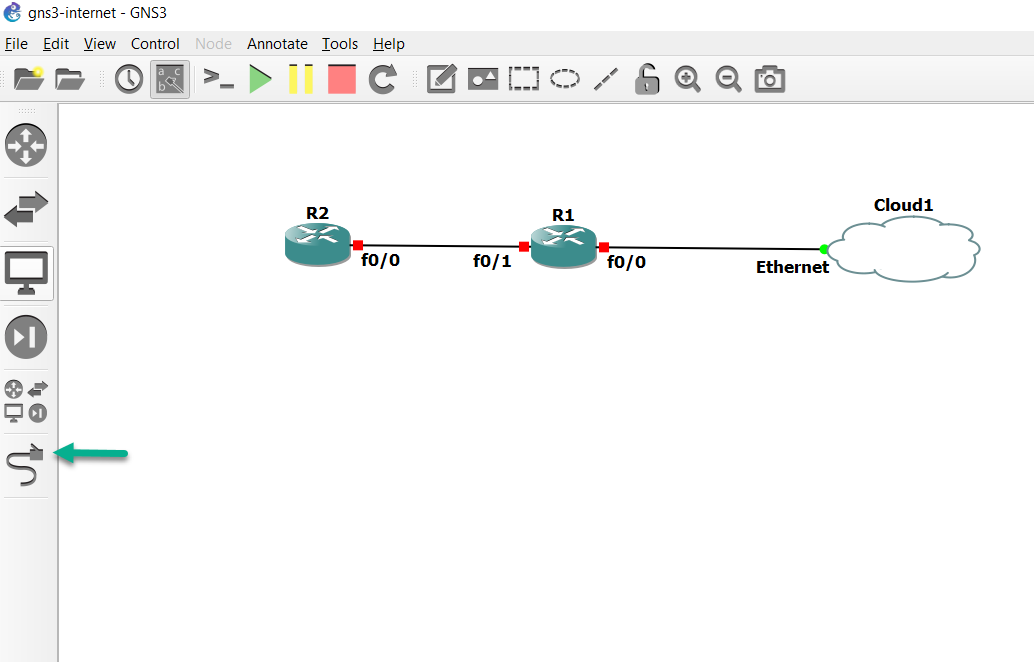Viewport: 1034px width, 662px height.
Task: Select the Add a note tool
Action: 441,79
